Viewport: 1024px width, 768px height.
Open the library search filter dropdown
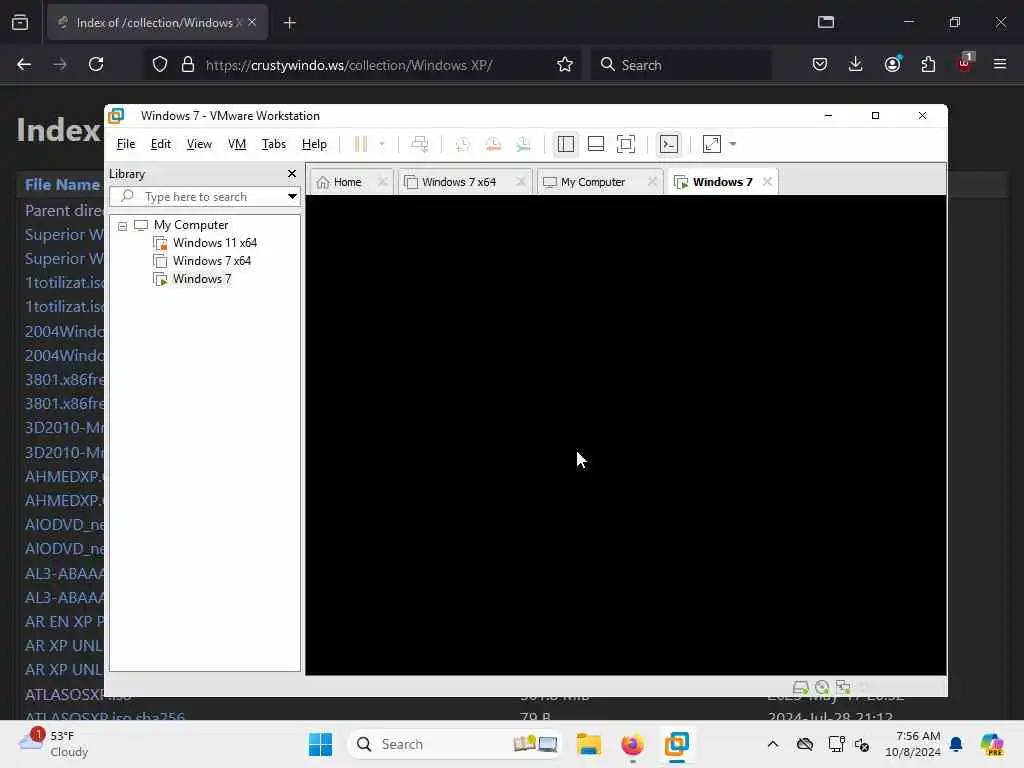coord(292,197)
